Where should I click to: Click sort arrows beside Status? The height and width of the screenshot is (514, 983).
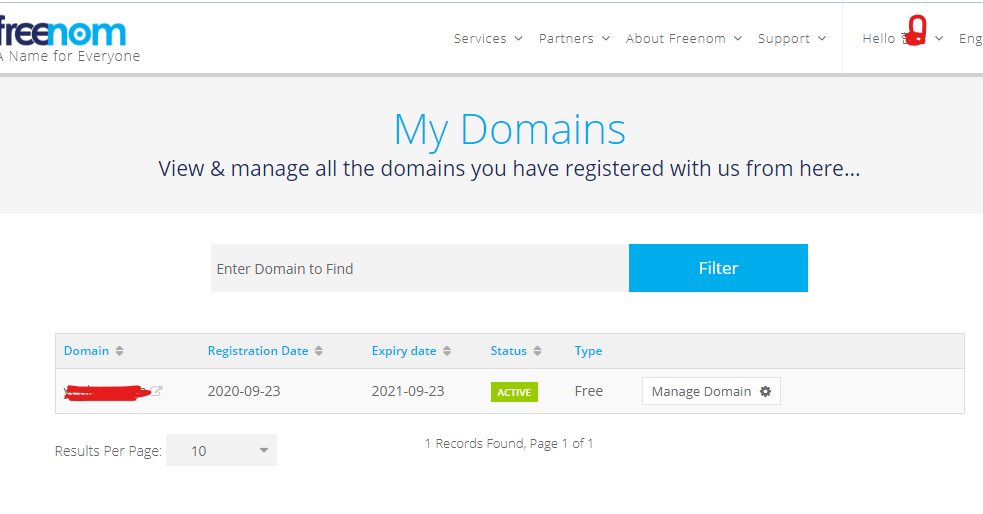[537, 351]
